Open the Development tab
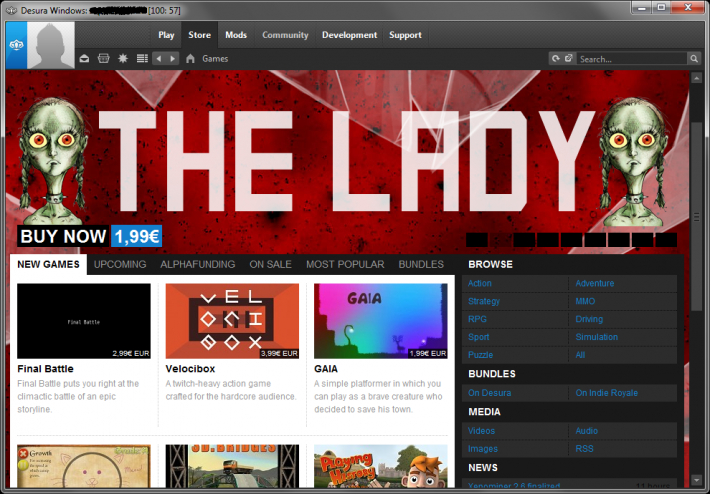The height and width of the screenshot is (494, 710). point(350,35)
